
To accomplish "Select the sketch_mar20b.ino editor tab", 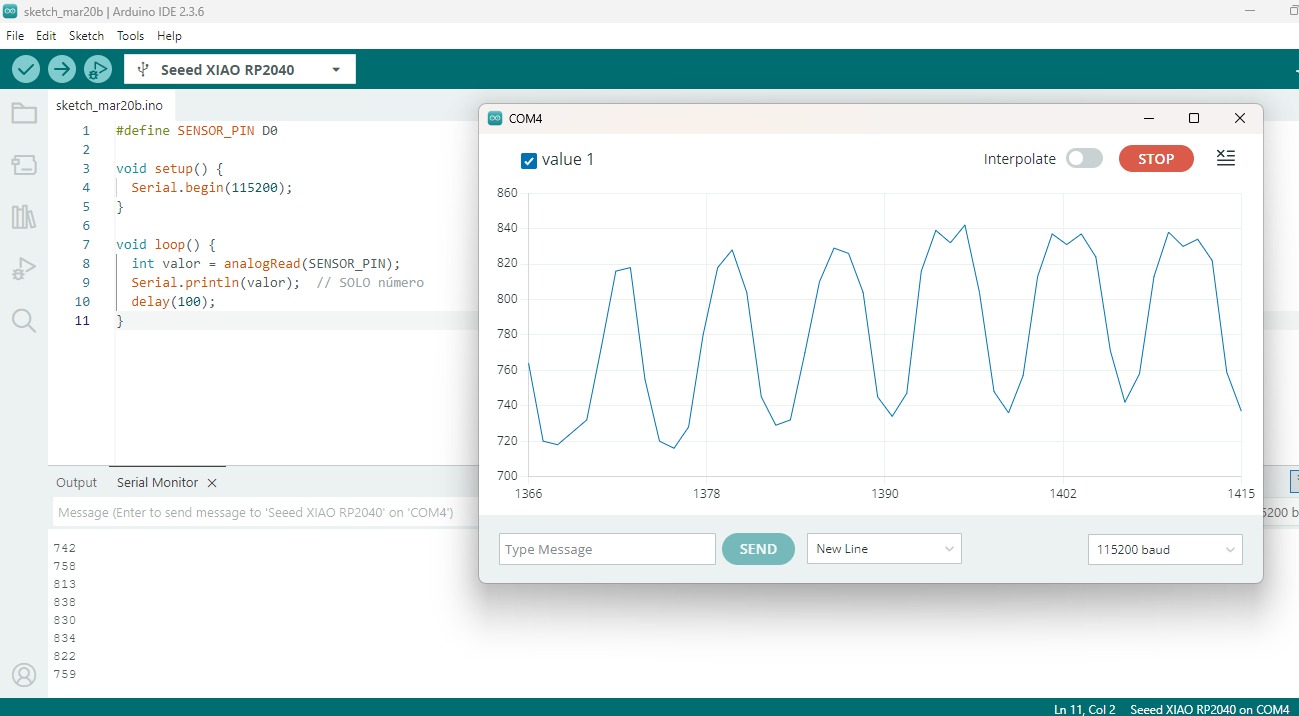I will [x=109, y=105].
